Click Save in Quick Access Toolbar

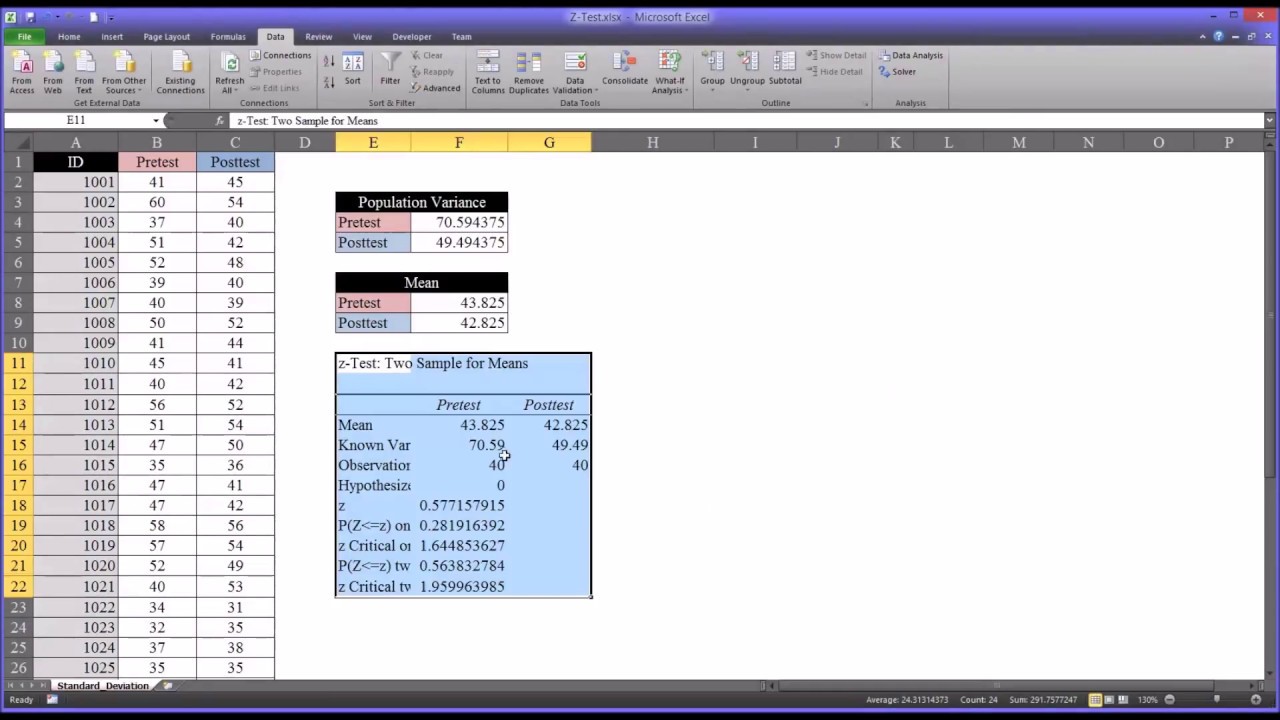tap(30, 17)
